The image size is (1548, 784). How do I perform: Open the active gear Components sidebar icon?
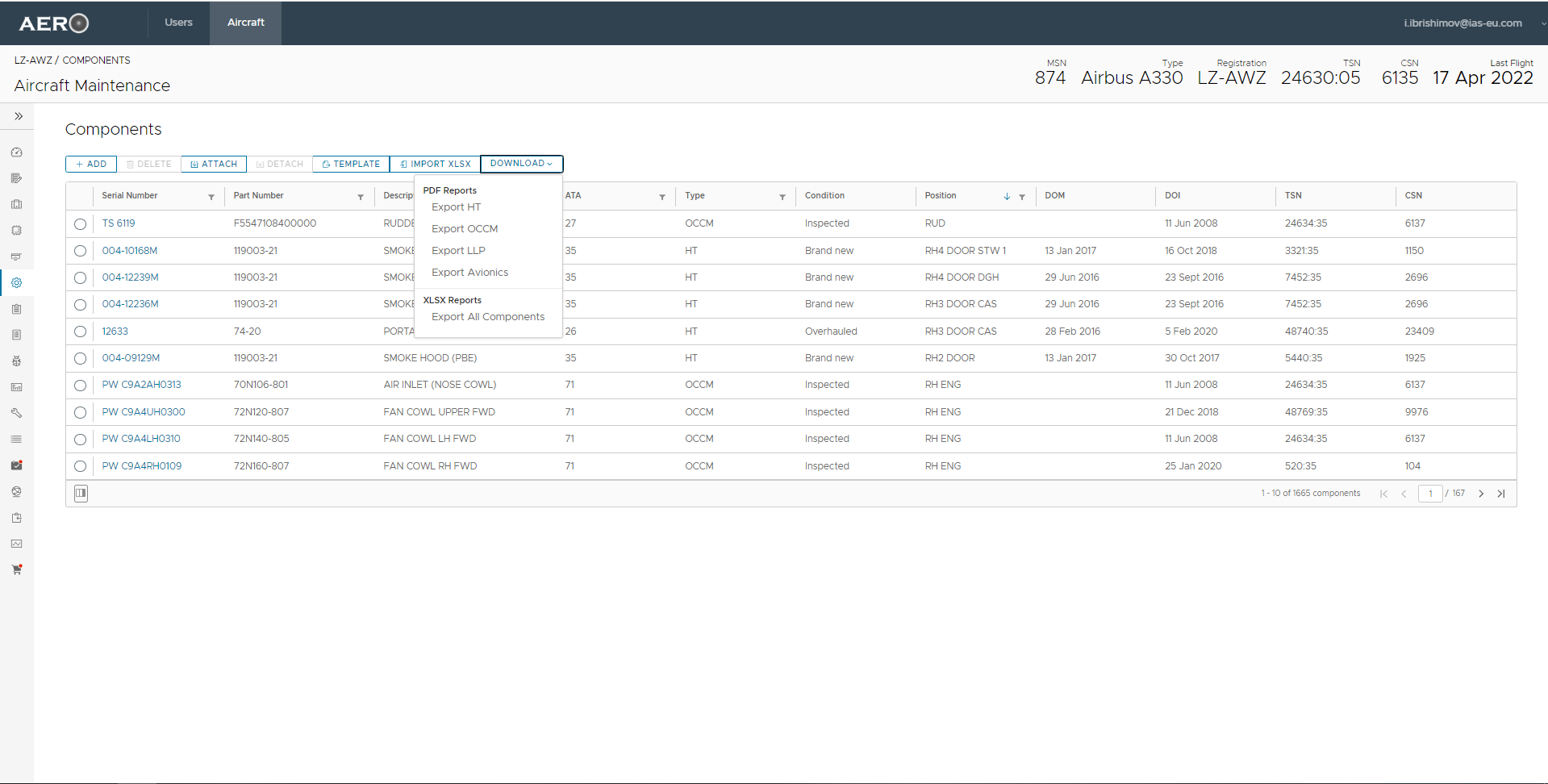[16, 282]
